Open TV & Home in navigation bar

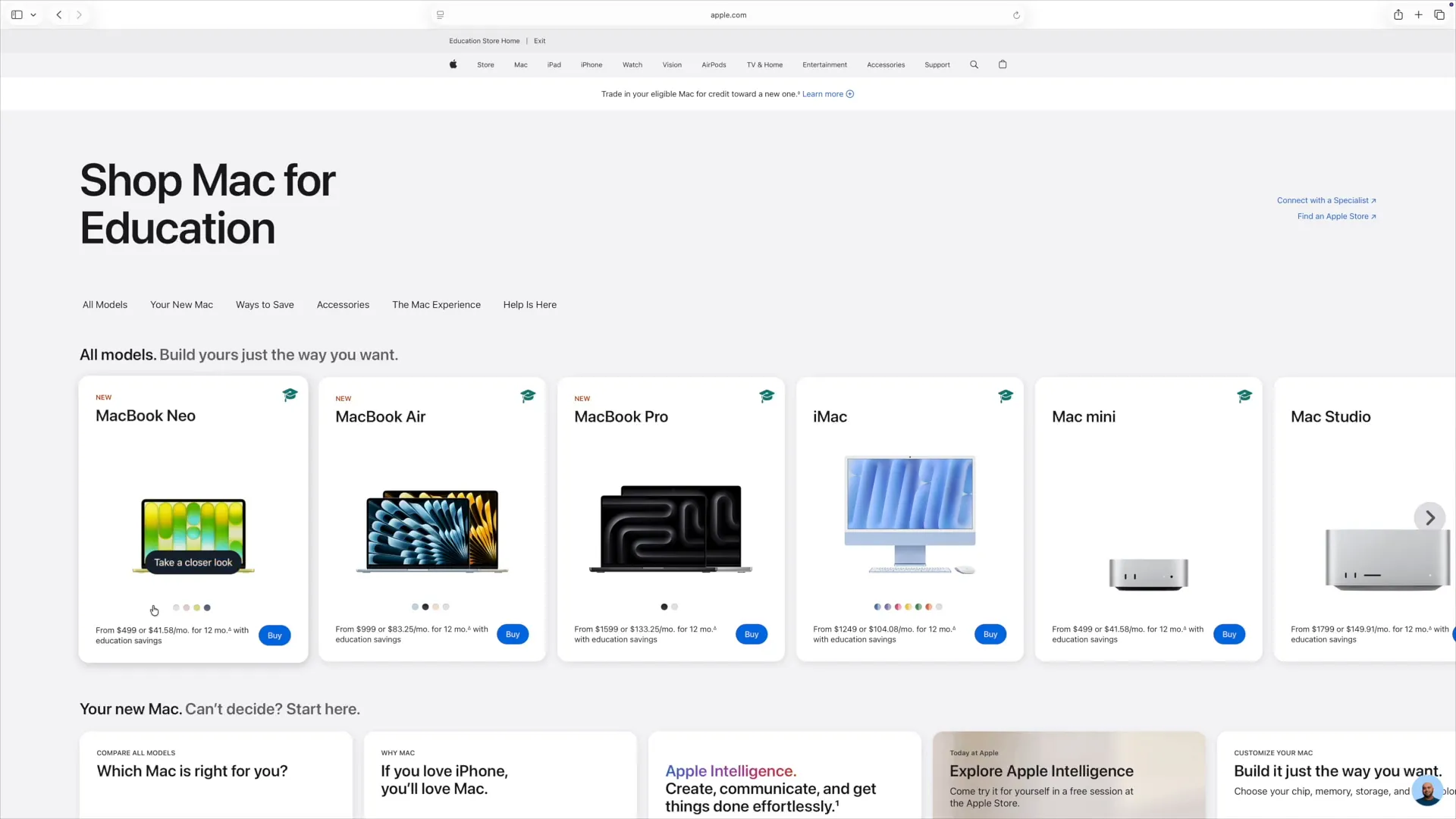pyautogui.click(x=764, y=65)
